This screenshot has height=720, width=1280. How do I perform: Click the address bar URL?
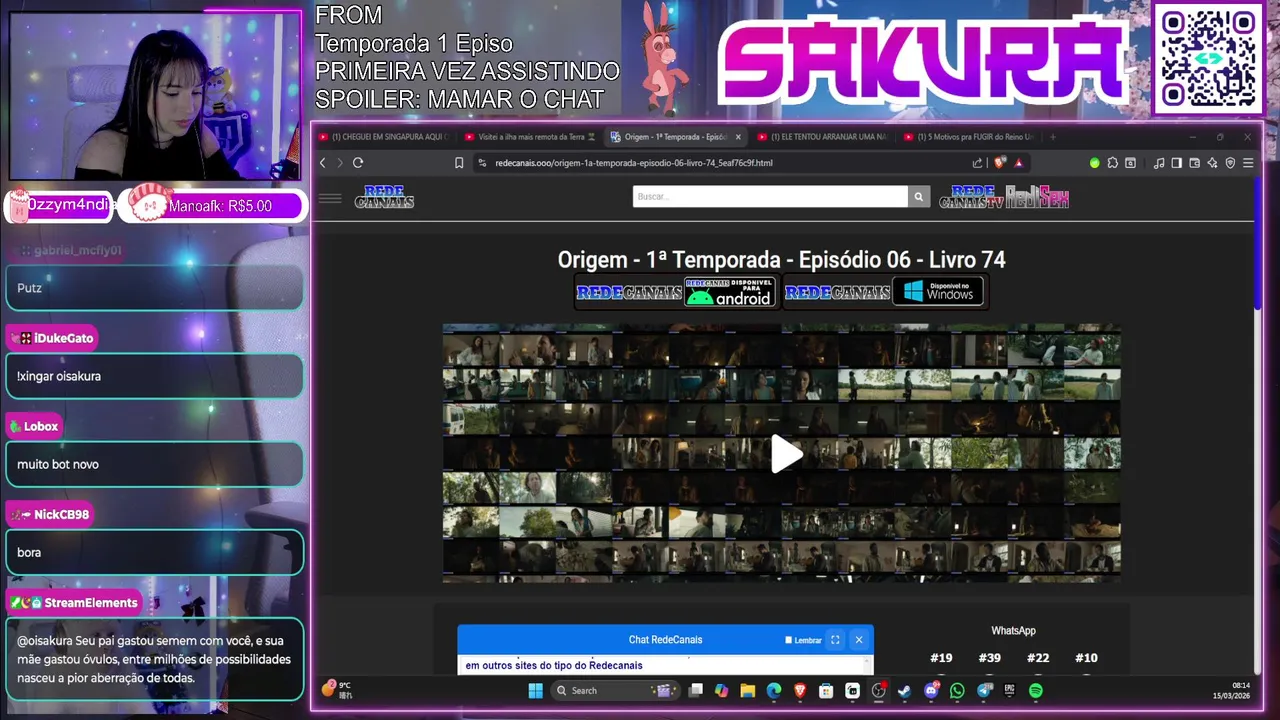633,163
